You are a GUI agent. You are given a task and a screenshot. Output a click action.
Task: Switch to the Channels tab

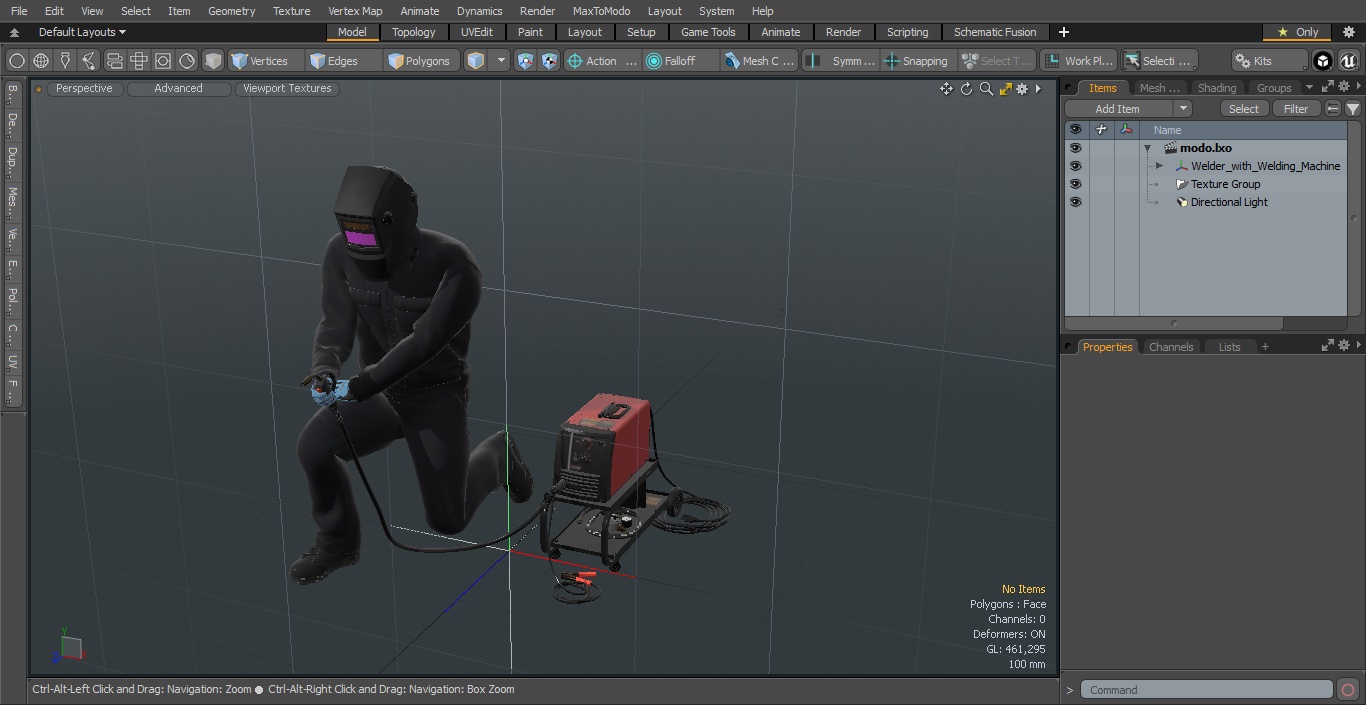(x=1171, y=347)
